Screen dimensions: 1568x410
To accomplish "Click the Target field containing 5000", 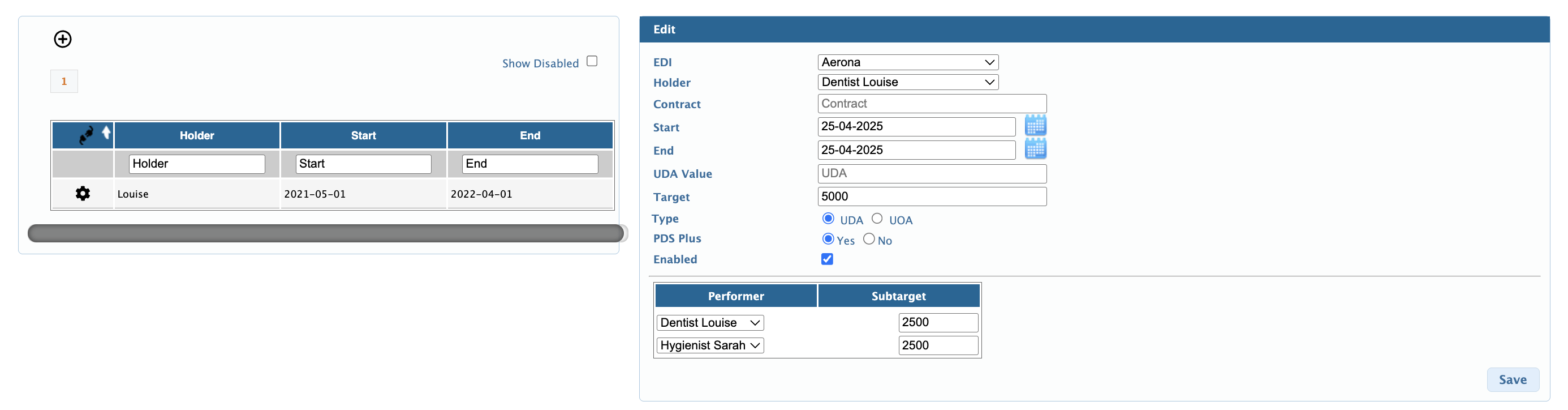I will (932, 197).
